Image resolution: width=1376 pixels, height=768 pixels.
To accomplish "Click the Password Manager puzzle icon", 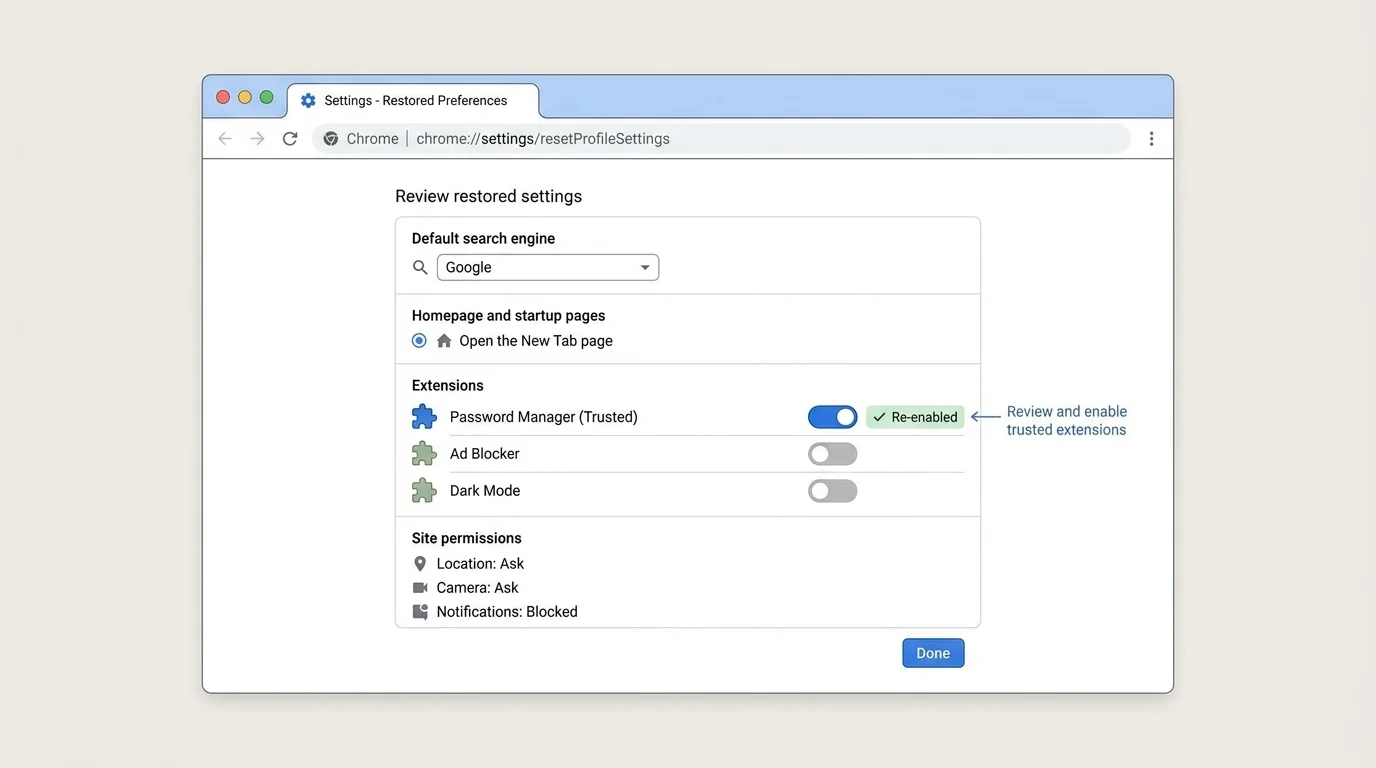I will 424,417.
